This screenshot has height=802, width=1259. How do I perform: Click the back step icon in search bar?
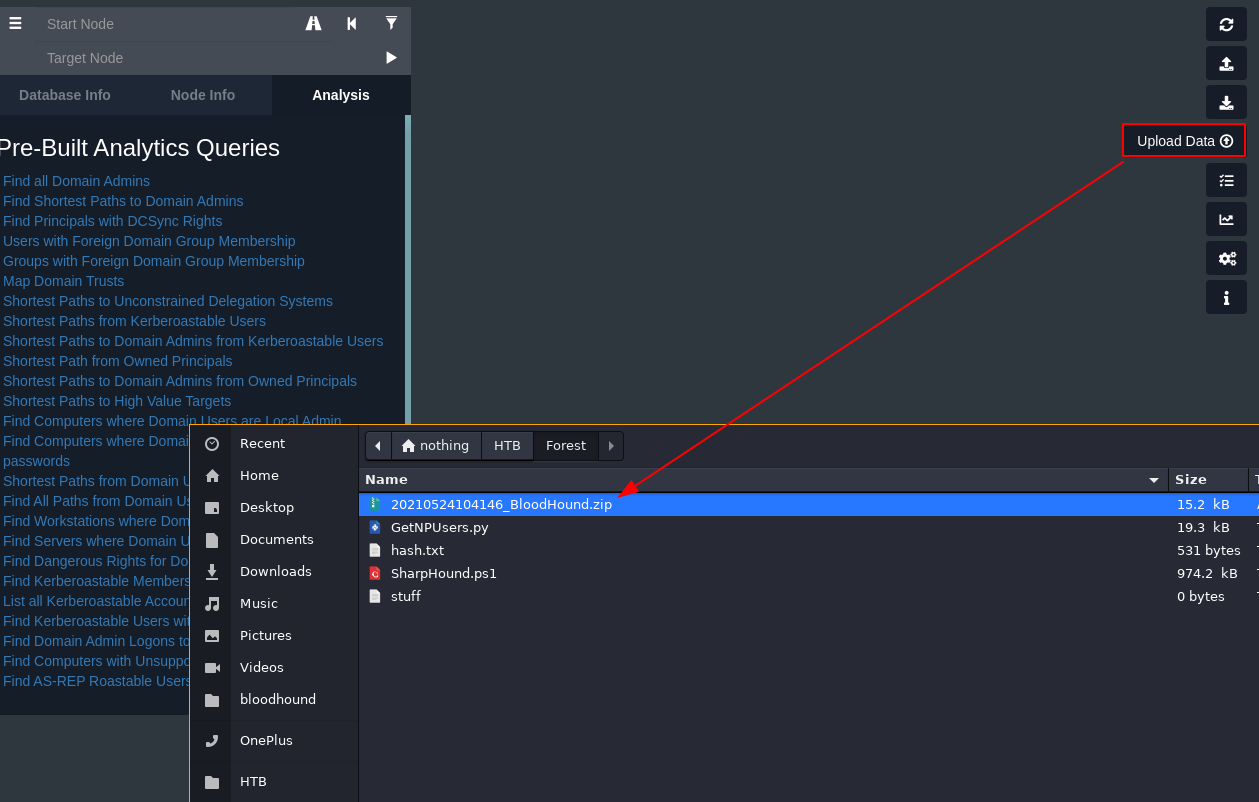tap(352, 23)
